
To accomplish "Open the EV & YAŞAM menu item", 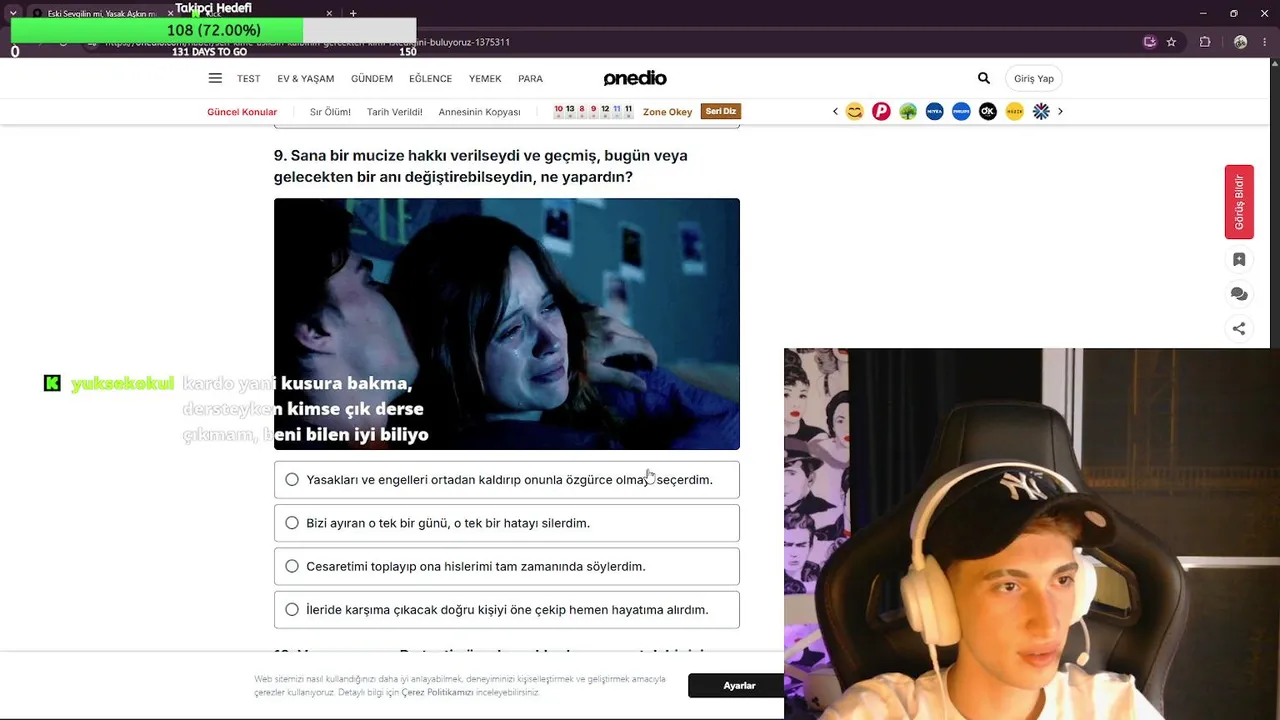I will 306,79.
